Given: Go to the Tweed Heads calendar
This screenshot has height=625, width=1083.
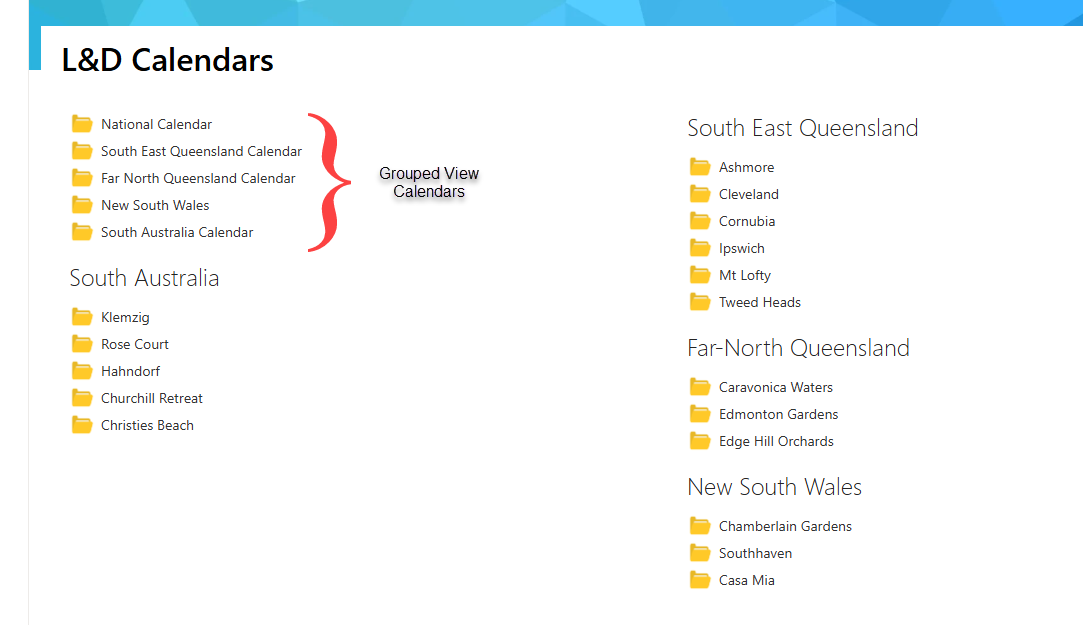Looking at the screenshot, I should tap(760, 302).
